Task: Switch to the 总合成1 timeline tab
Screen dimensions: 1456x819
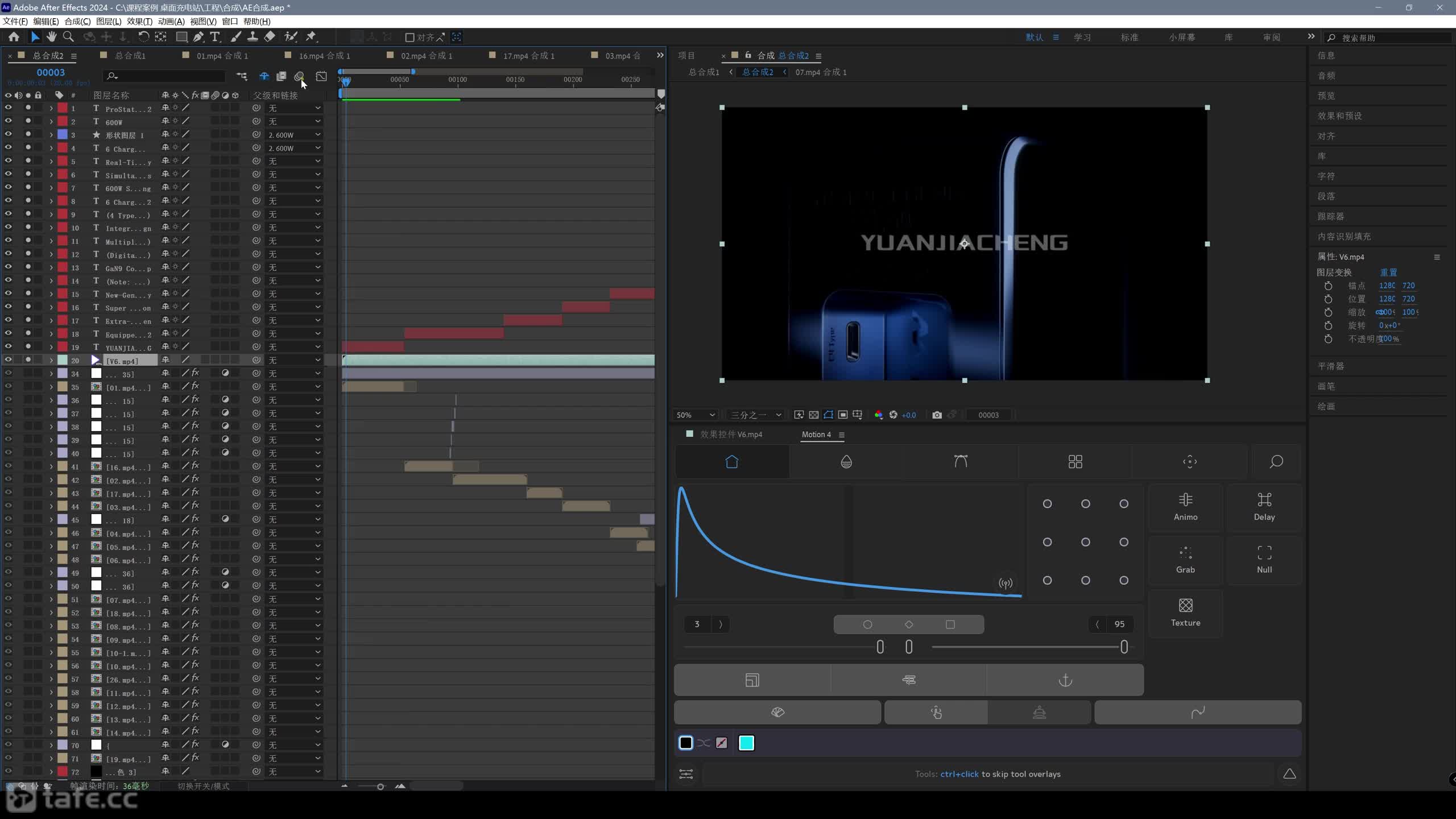Action: (130, 55)
